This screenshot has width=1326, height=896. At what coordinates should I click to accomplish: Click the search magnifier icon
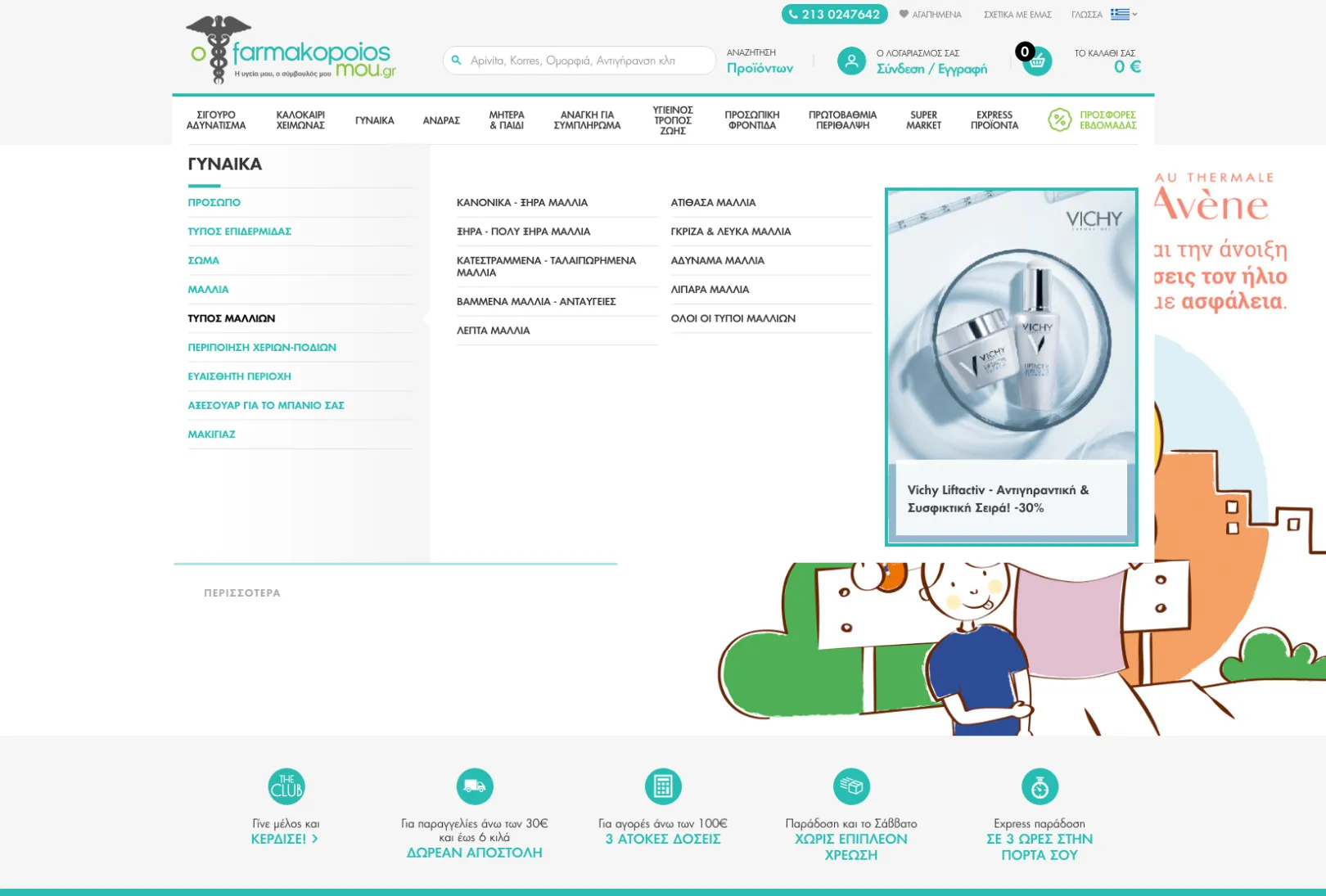point(457,61)
